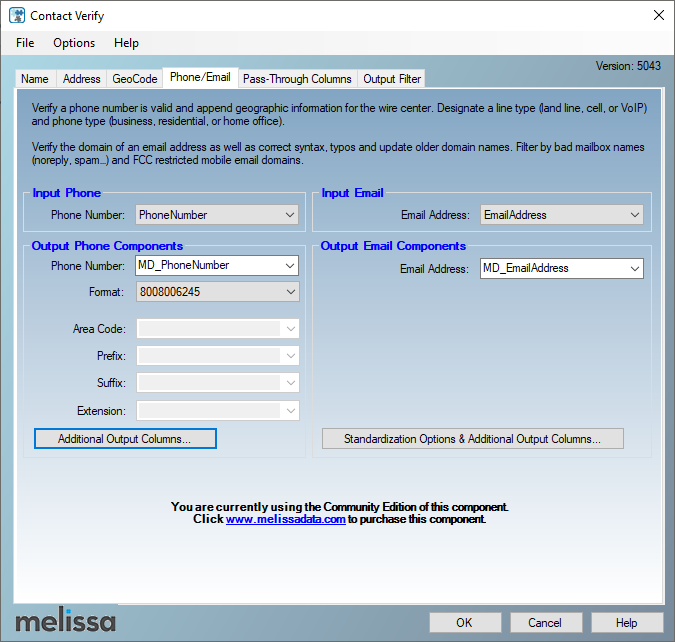Click the Input Email group heading

click(353, 193)
